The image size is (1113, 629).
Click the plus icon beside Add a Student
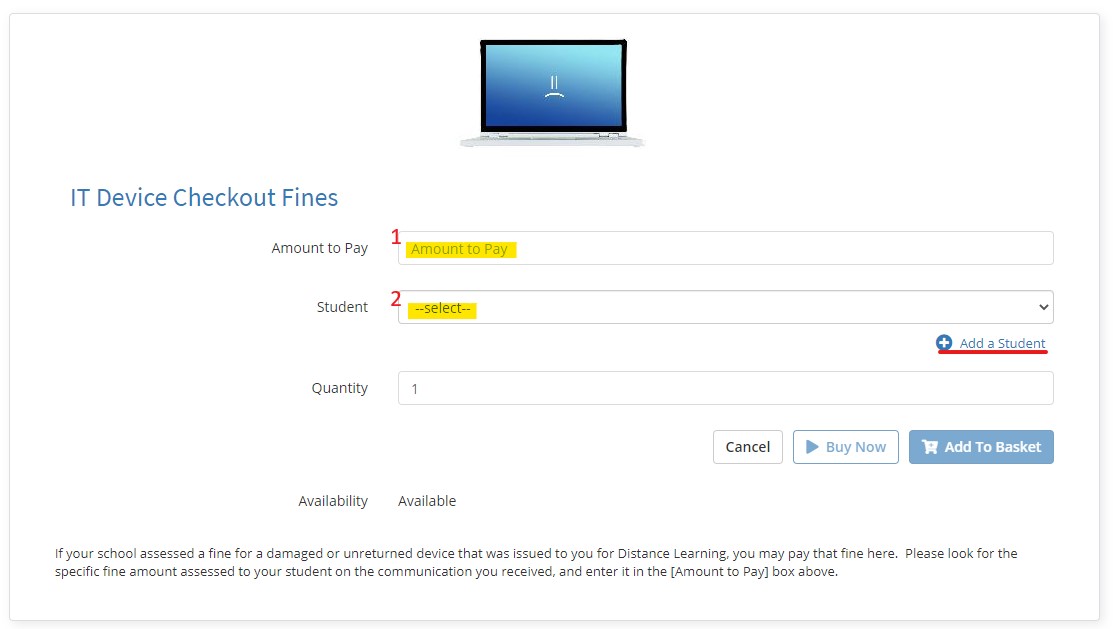coord(944,343)
